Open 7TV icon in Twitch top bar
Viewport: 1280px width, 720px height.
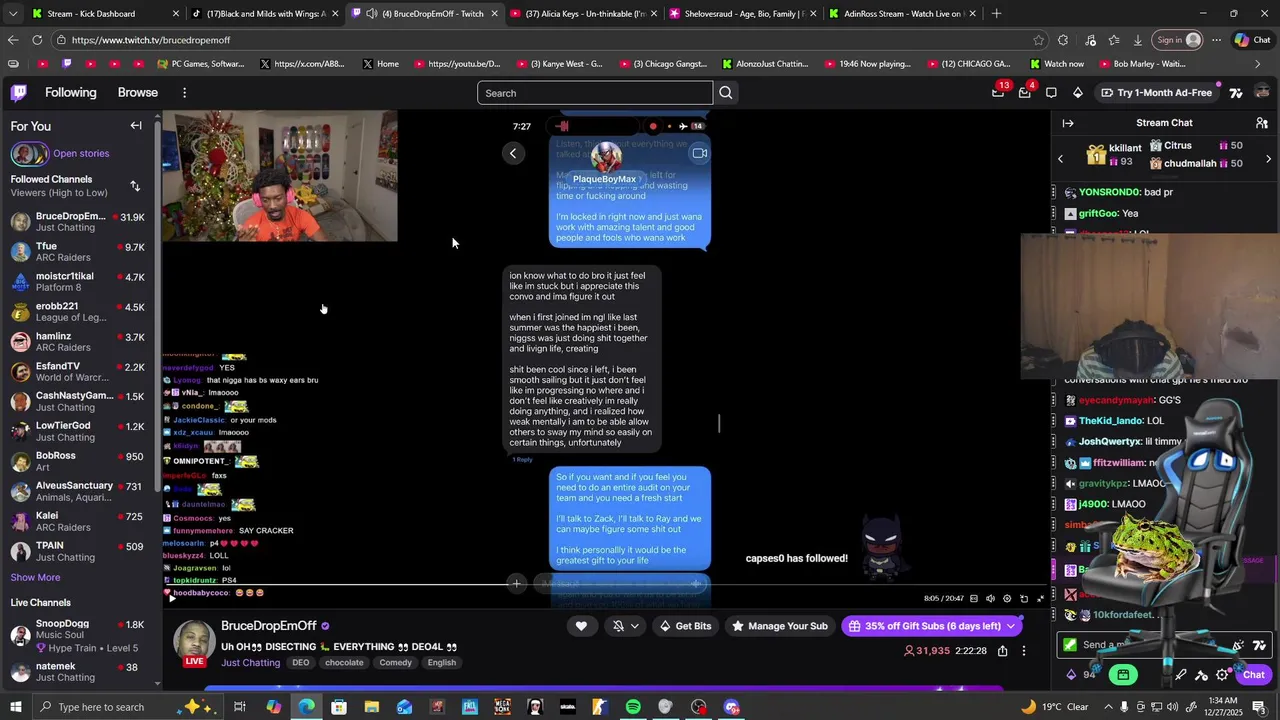(1236, 93)
